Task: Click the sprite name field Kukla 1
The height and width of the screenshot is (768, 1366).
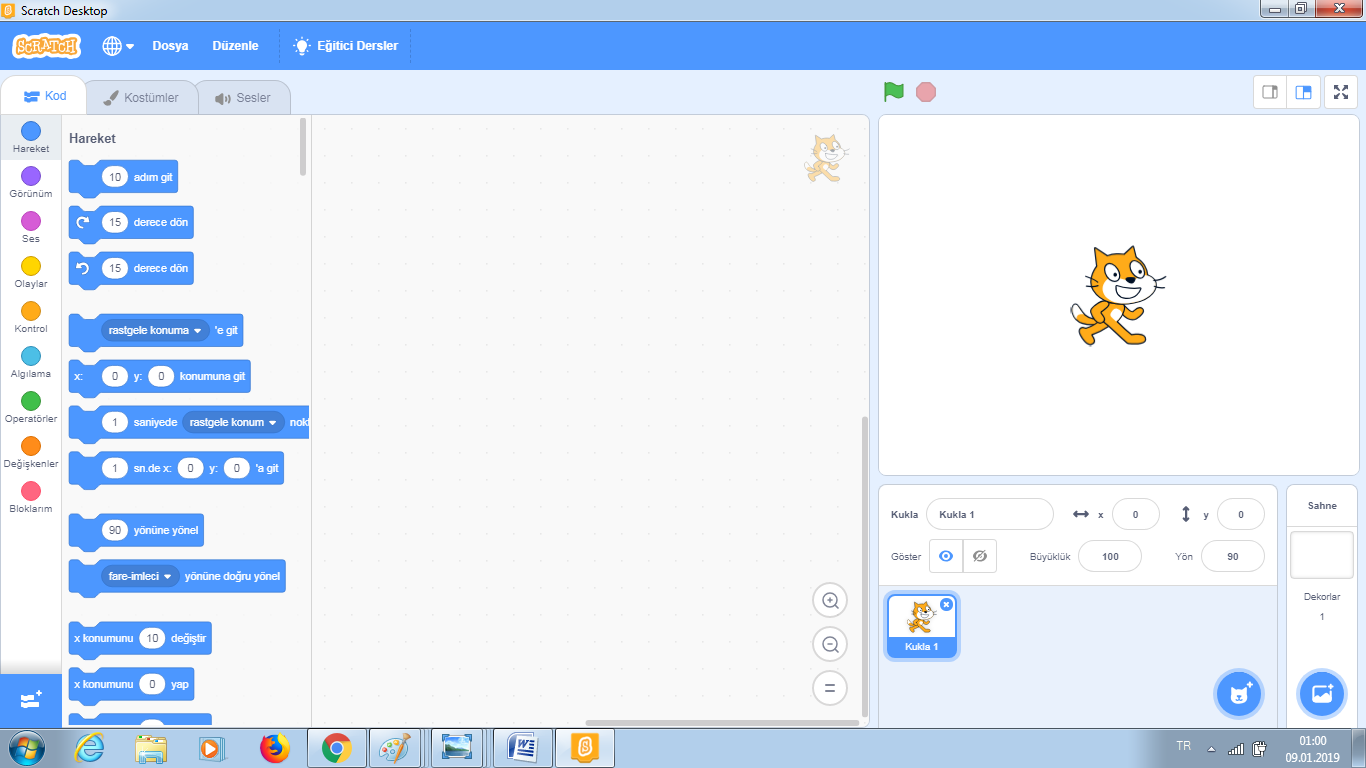Action: click(x=989, y=514)
